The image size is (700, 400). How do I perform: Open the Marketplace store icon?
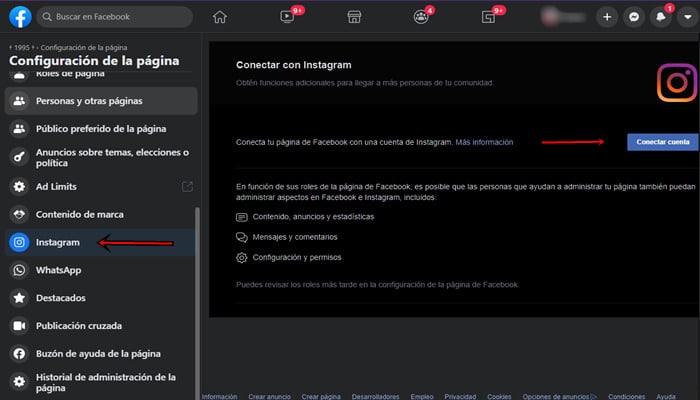[x=354, y=17]
